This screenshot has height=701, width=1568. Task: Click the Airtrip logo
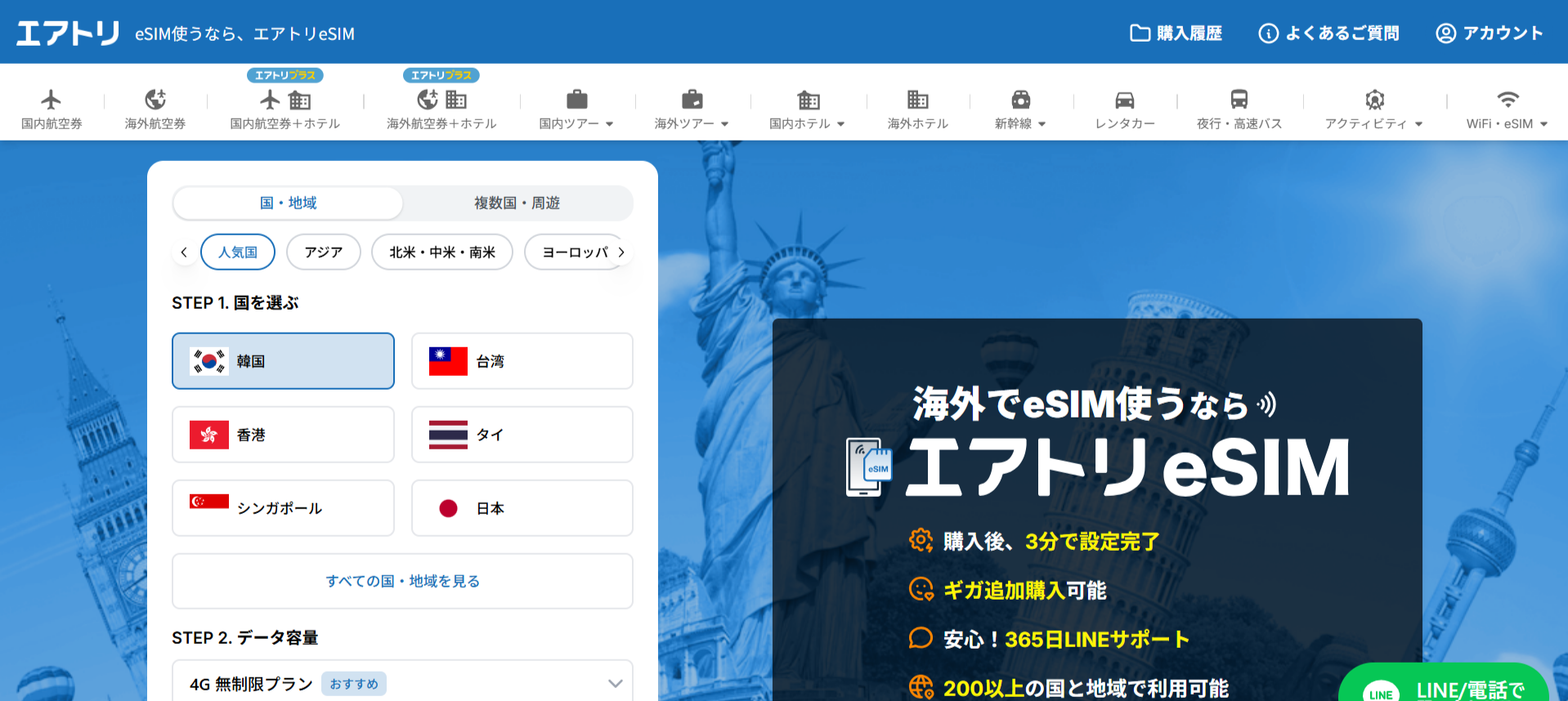coord(69,33)
